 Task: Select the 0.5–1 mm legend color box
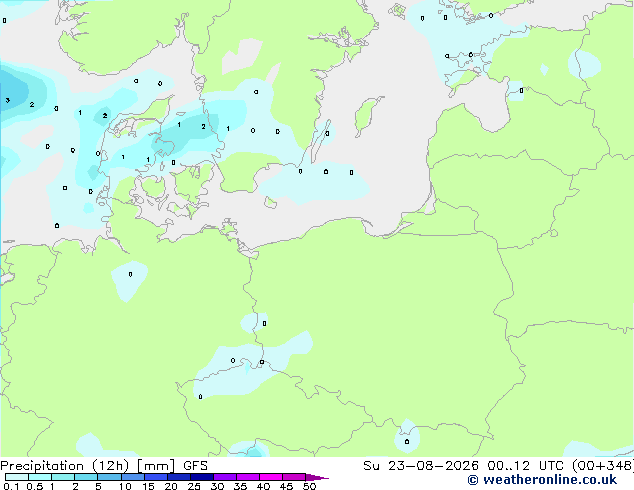[40, 477]
